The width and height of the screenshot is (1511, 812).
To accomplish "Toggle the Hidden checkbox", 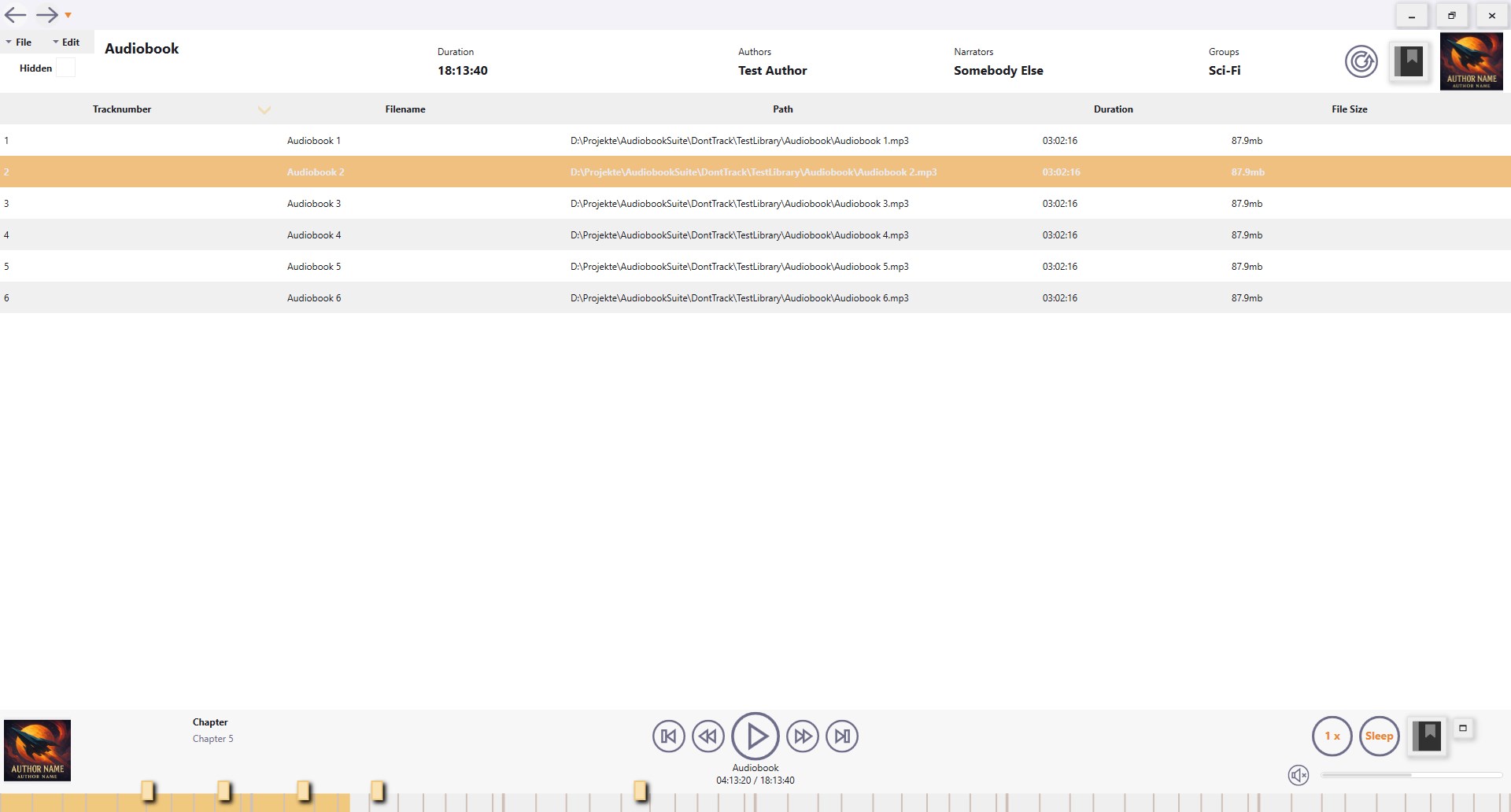I will click(x=66, y=68).
